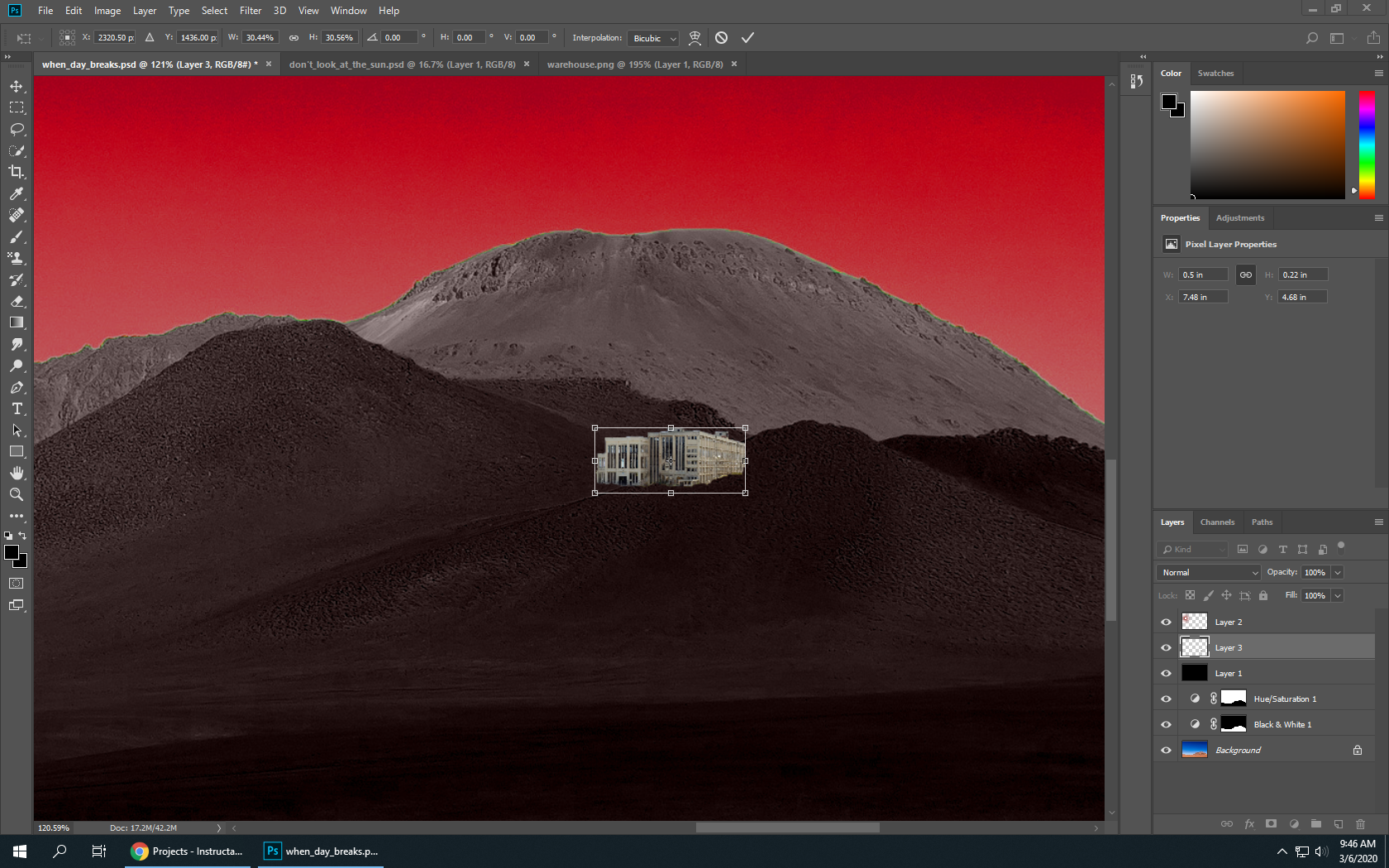This screenshot has height=868, width=1389.
Task: Open the Filter menu
Action: pos(251,11)
